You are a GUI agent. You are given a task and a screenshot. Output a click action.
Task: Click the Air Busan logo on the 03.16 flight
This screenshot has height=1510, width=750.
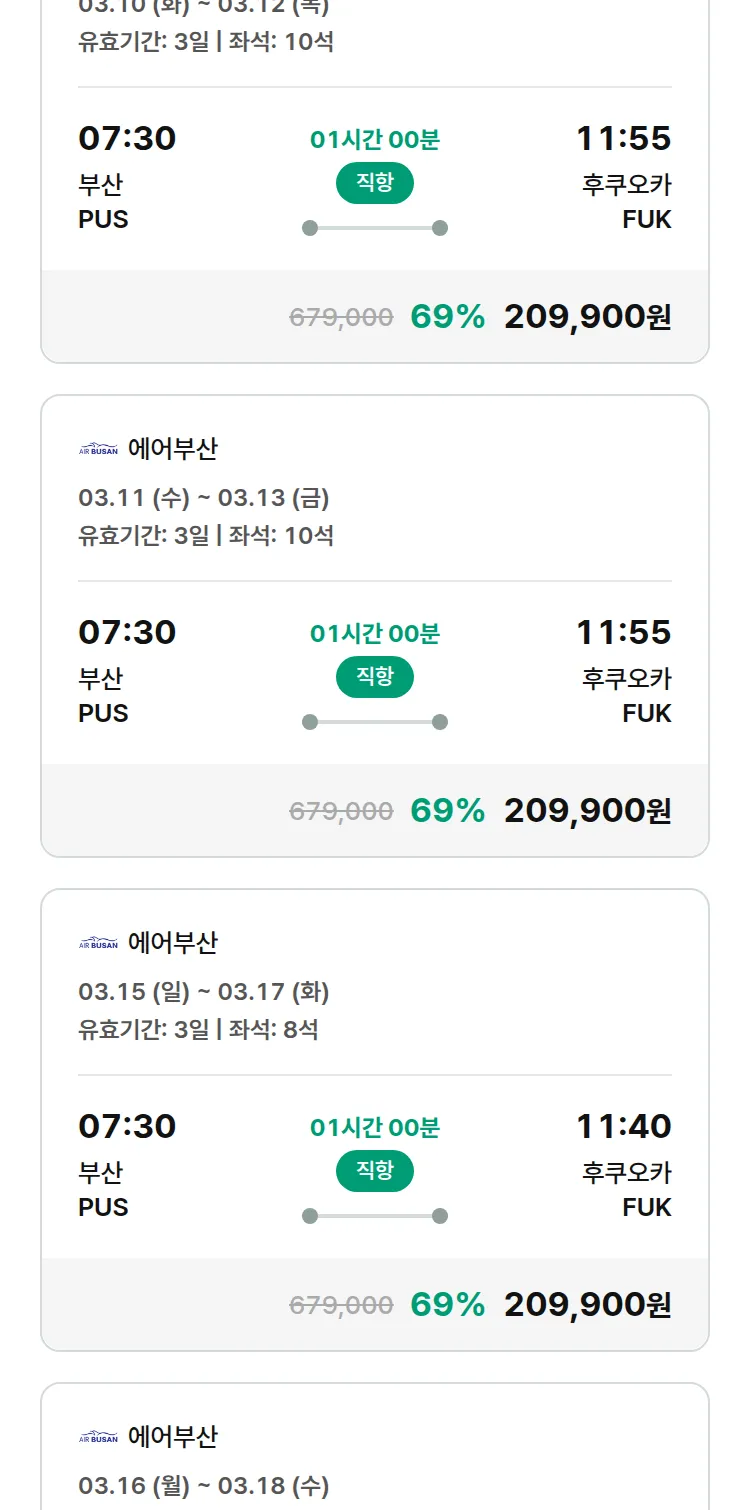[x=98, y=1438]
